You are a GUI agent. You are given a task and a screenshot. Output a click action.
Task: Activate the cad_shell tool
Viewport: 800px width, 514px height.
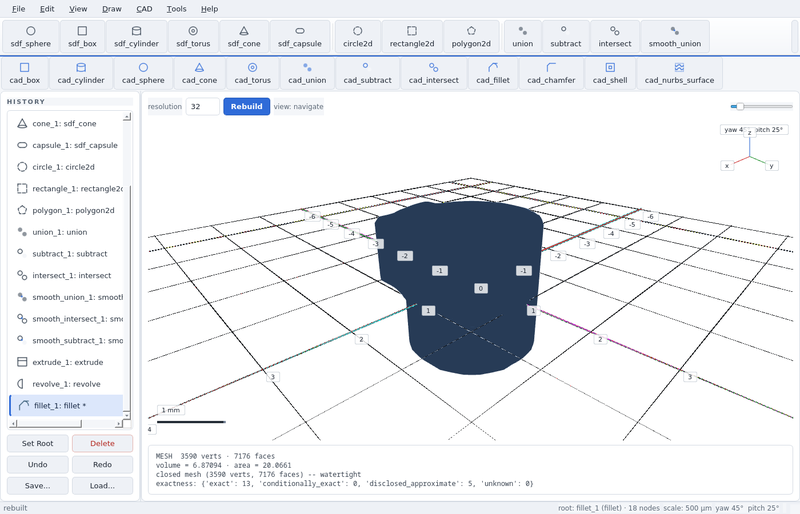(x=610, y=73)
